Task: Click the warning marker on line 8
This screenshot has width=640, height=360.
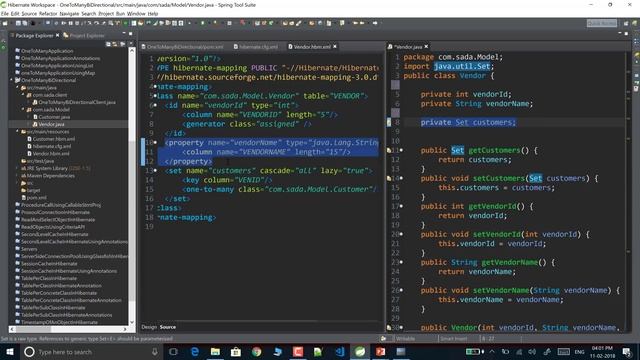Action: (389, 122)
